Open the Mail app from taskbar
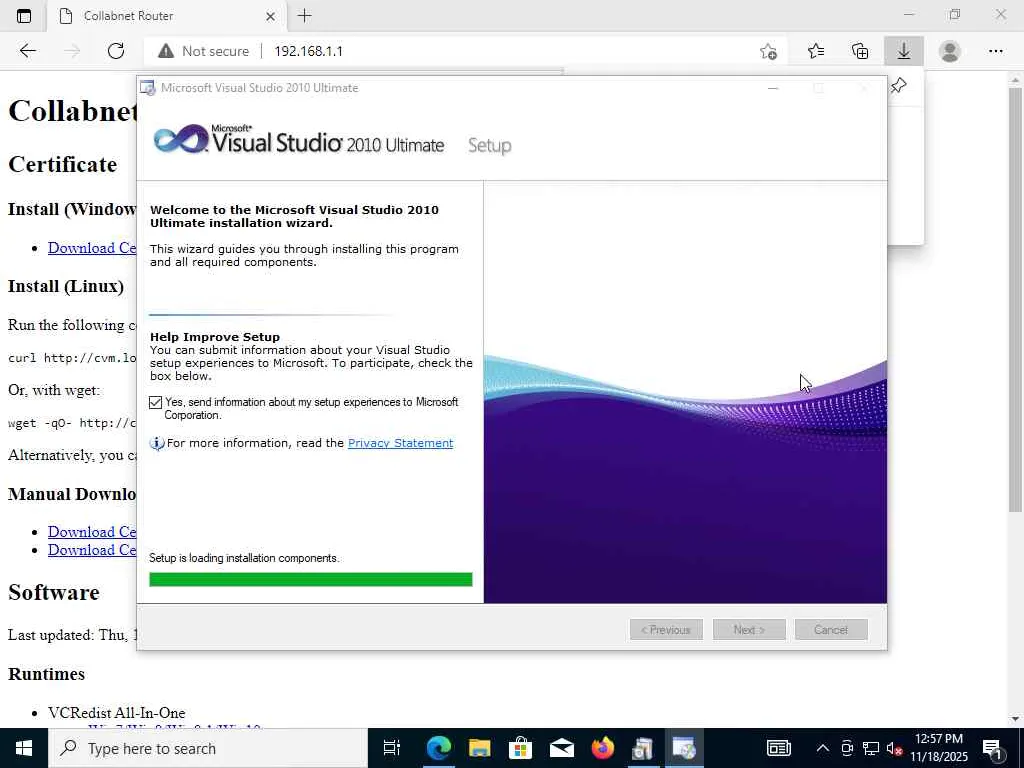The width and height of the screenshot is (1024, 768). point(562,748)
